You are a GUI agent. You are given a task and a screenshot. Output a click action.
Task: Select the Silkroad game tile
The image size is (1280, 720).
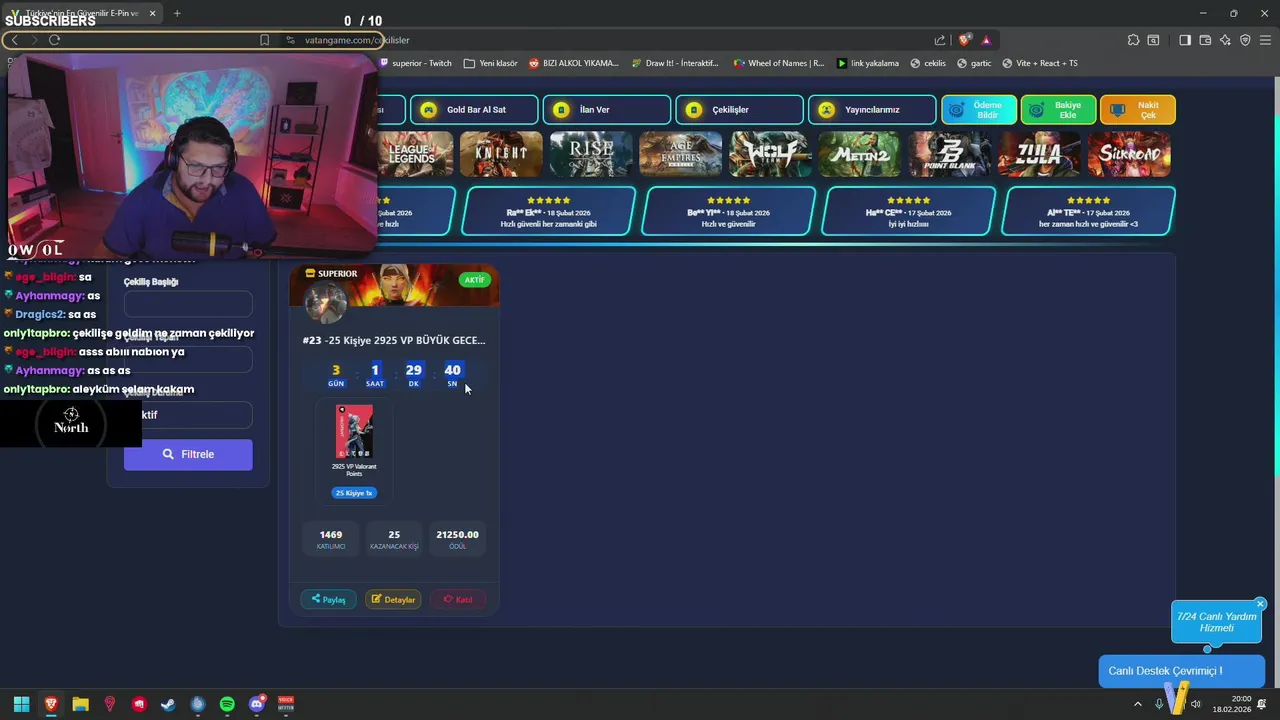(1129, 154)
